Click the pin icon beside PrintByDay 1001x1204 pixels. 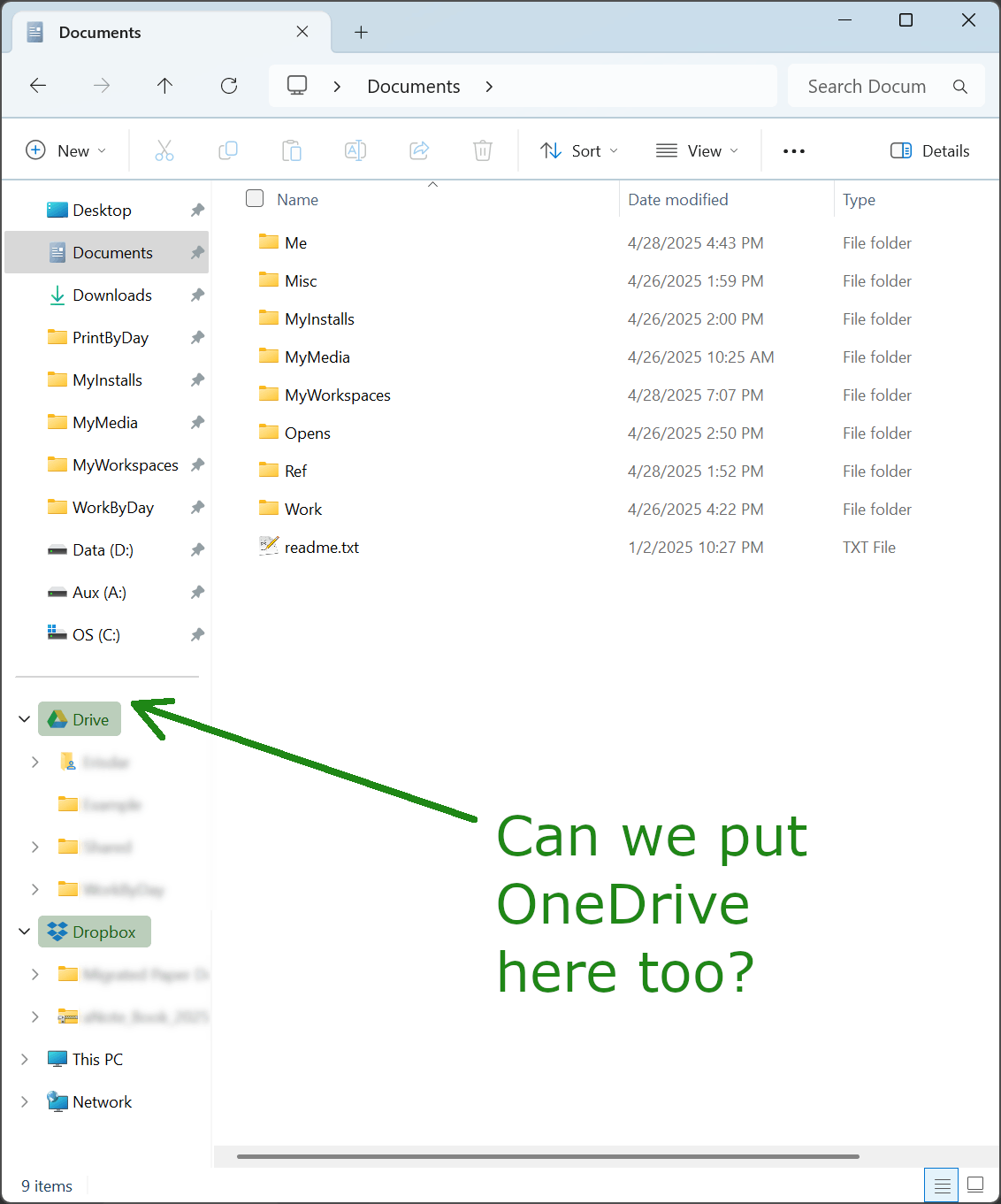click(197, 338)
